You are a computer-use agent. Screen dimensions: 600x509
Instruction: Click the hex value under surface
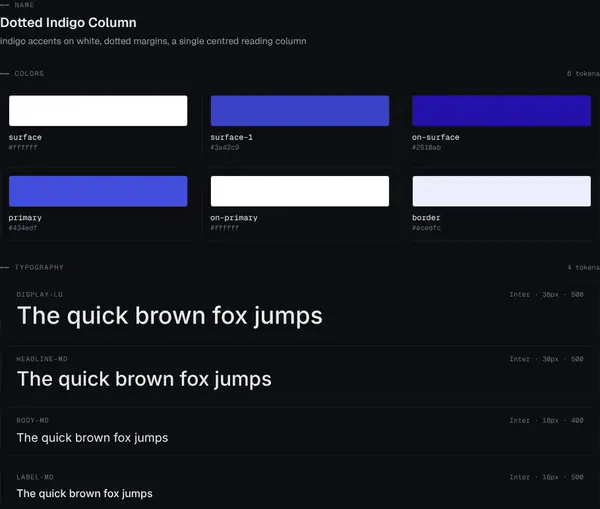[23, 147]
